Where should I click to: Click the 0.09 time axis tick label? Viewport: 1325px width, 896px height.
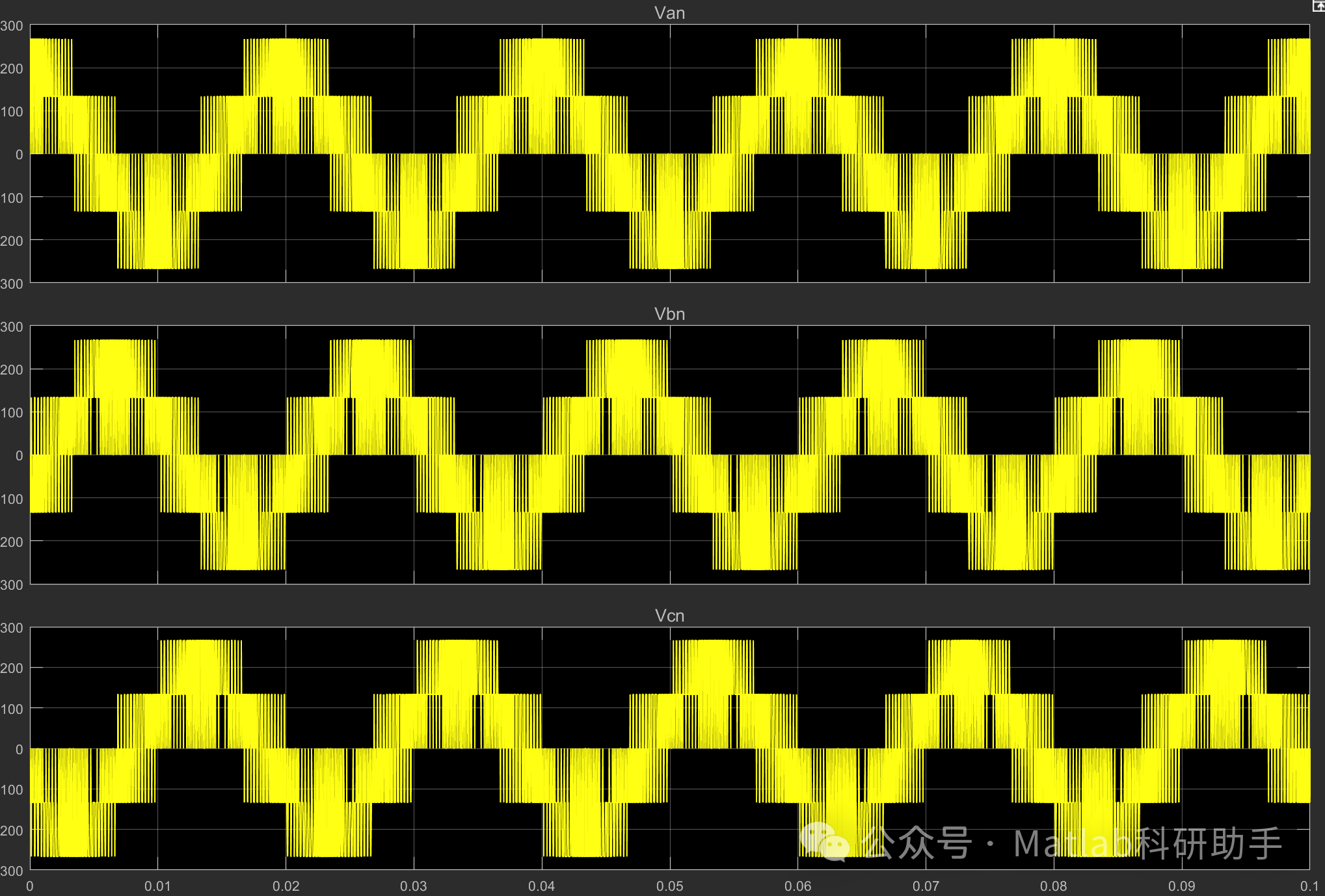pos(1181,886)
